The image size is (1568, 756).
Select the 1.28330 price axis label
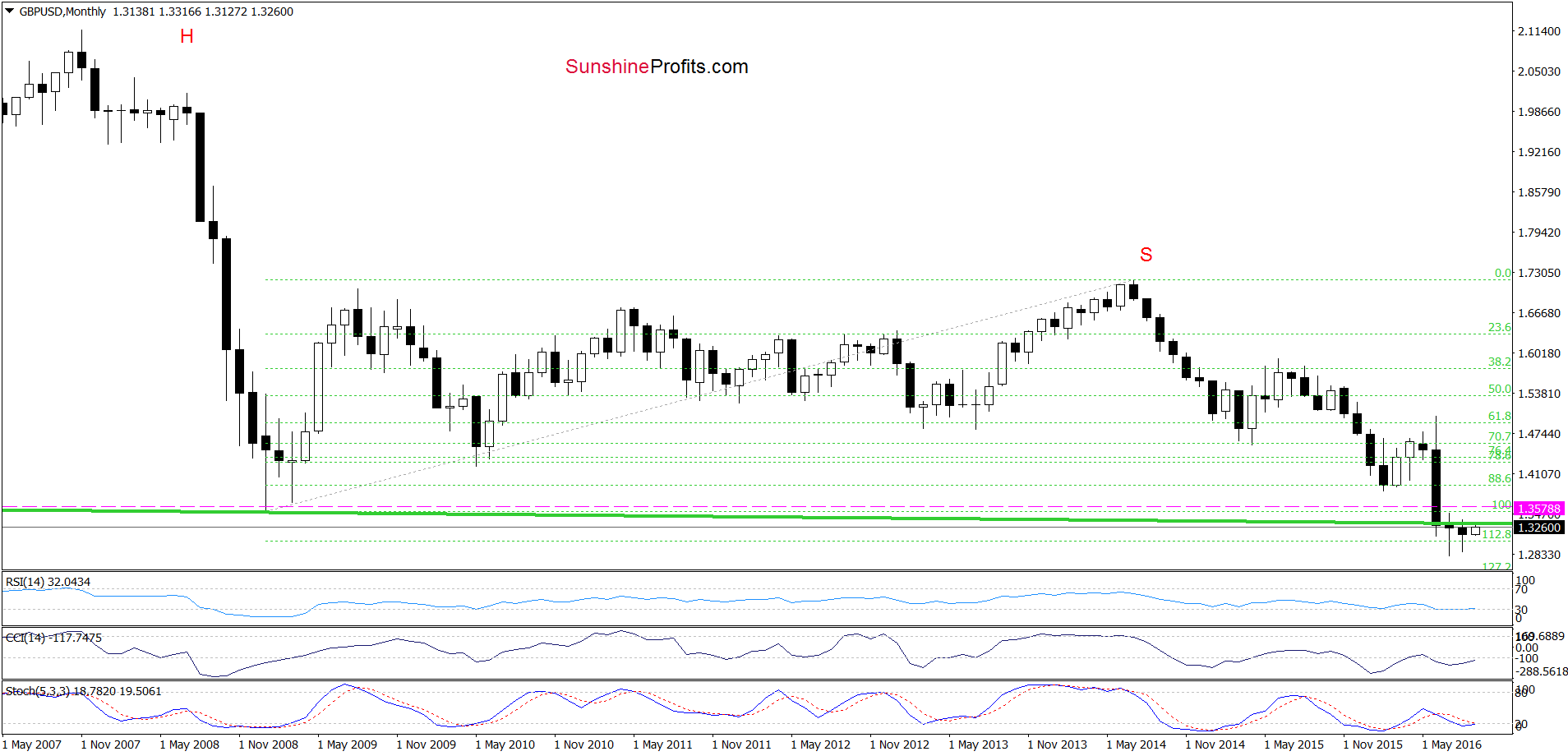pos(1538,555)
